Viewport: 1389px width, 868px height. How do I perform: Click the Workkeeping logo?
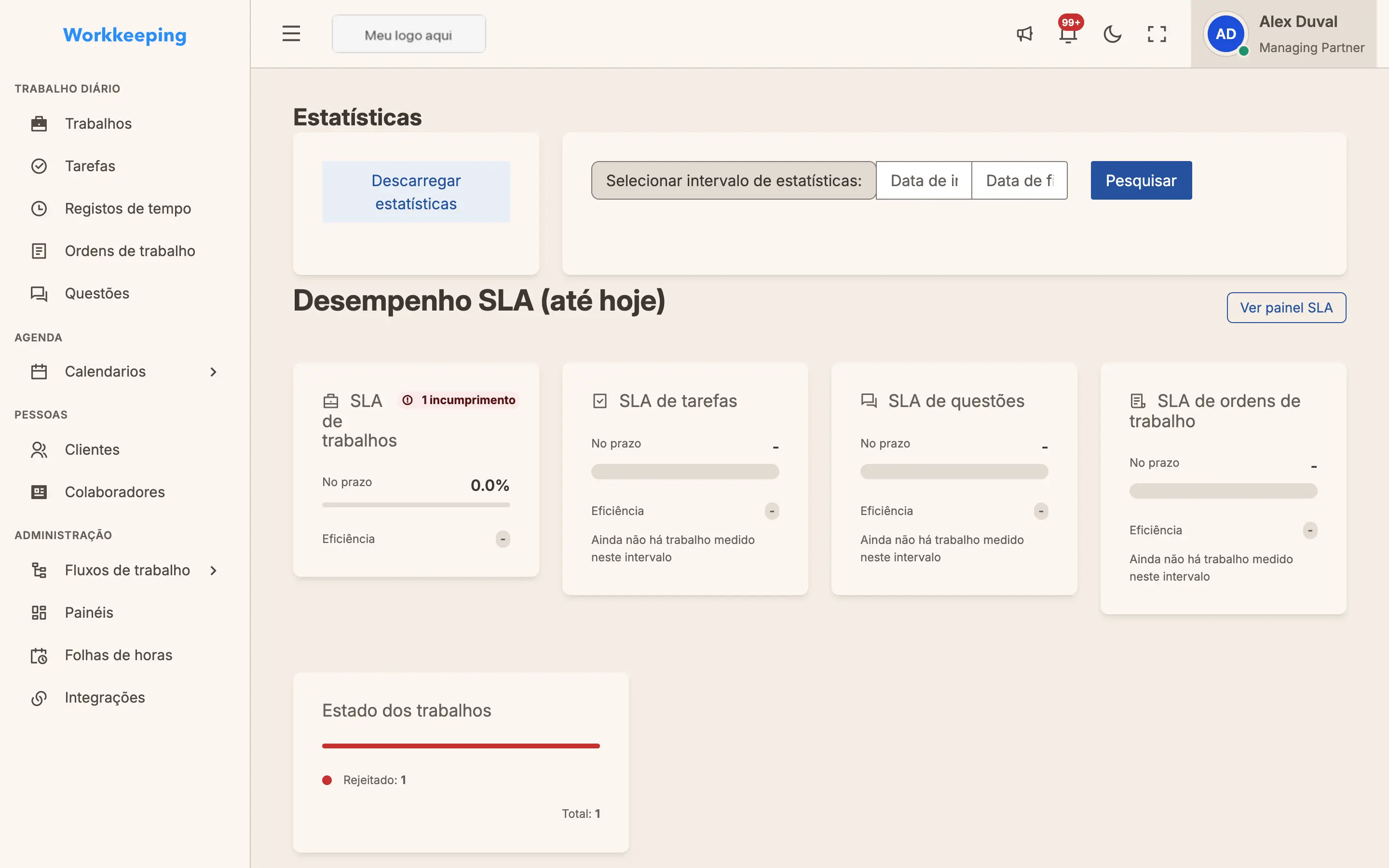tap(124, 35)
